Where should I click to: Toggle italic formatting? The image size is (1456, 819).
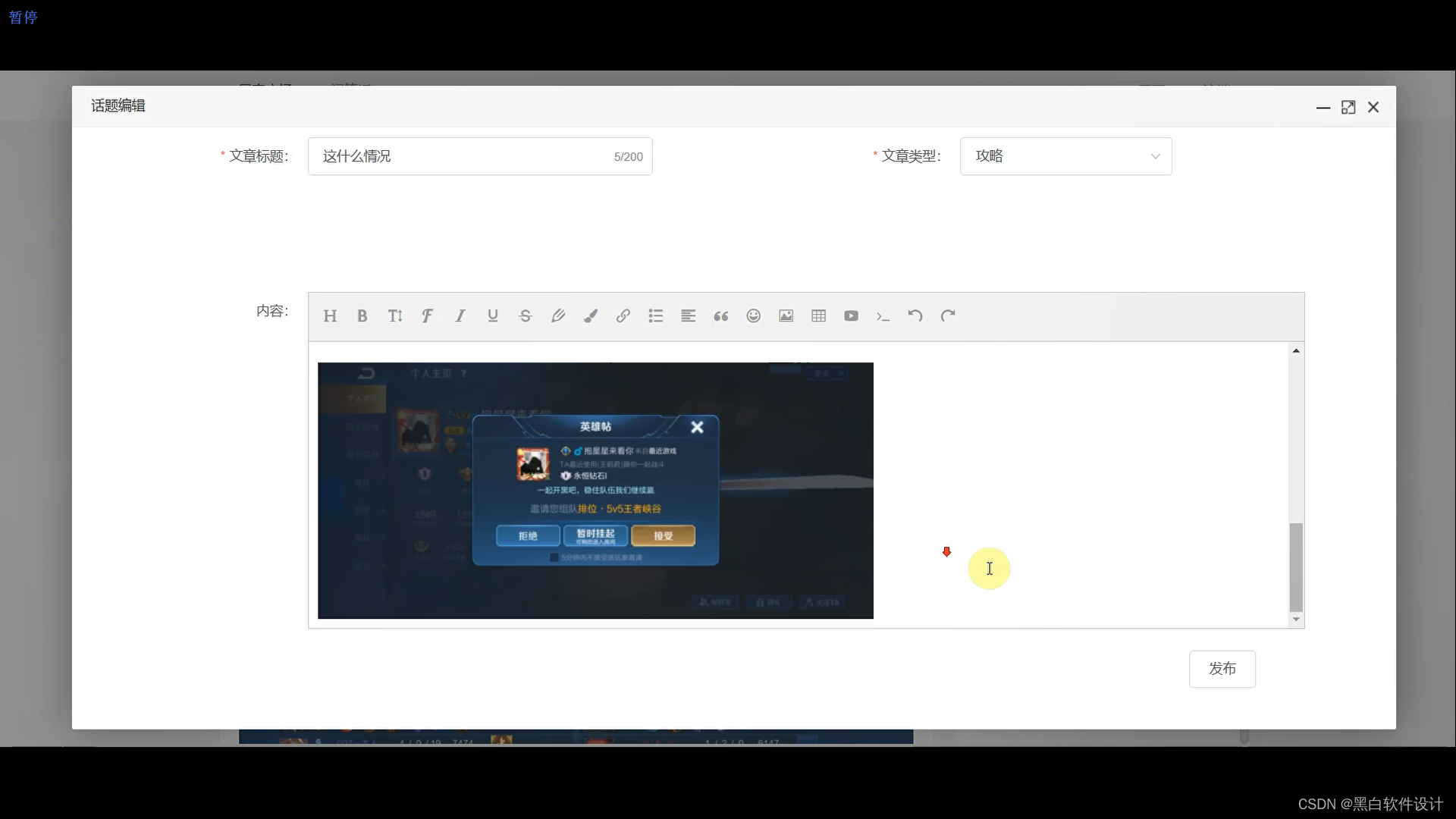(460, 316)
